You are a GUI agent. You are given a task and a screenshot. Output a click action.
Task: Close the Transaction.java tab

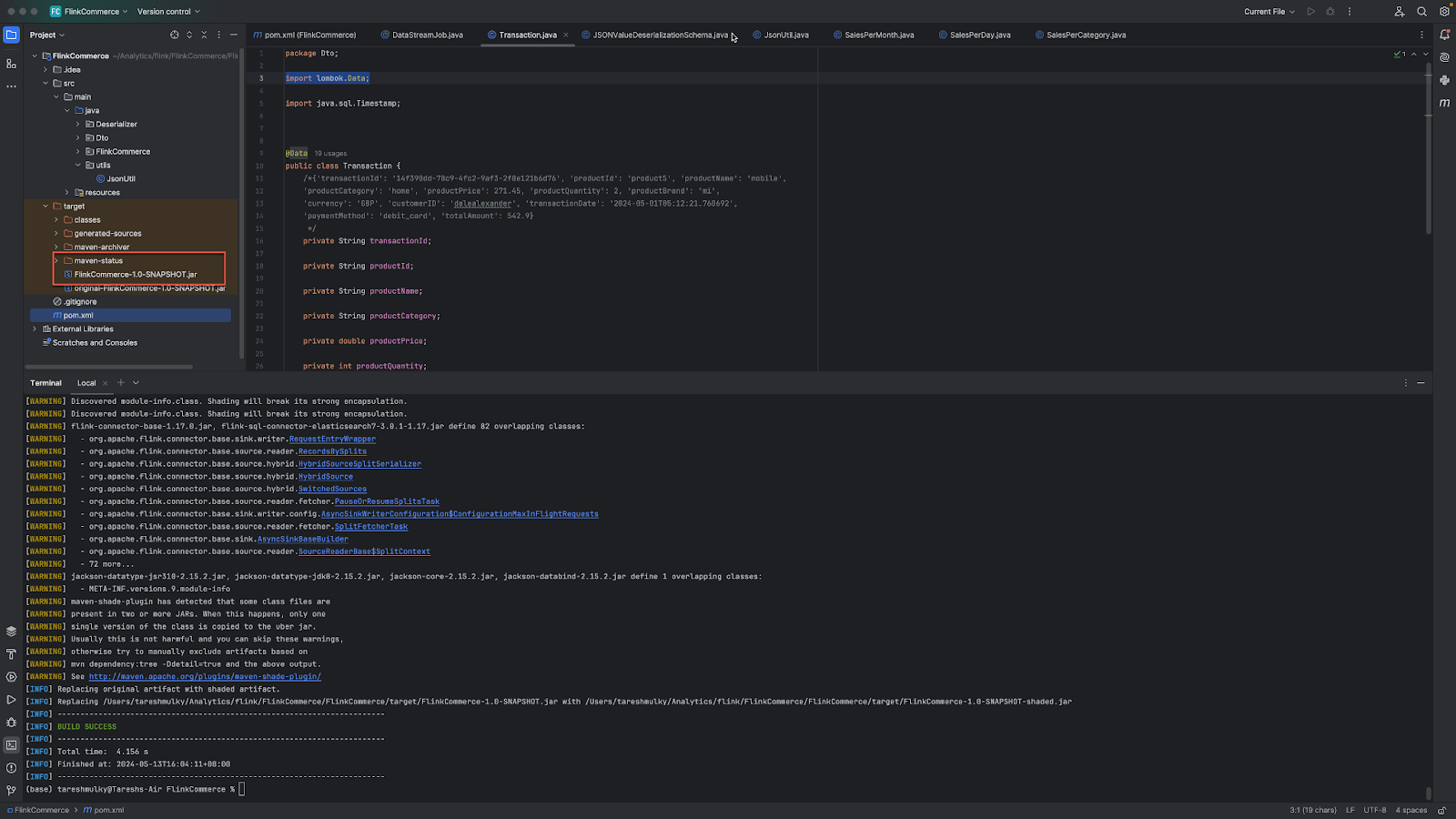566,35
